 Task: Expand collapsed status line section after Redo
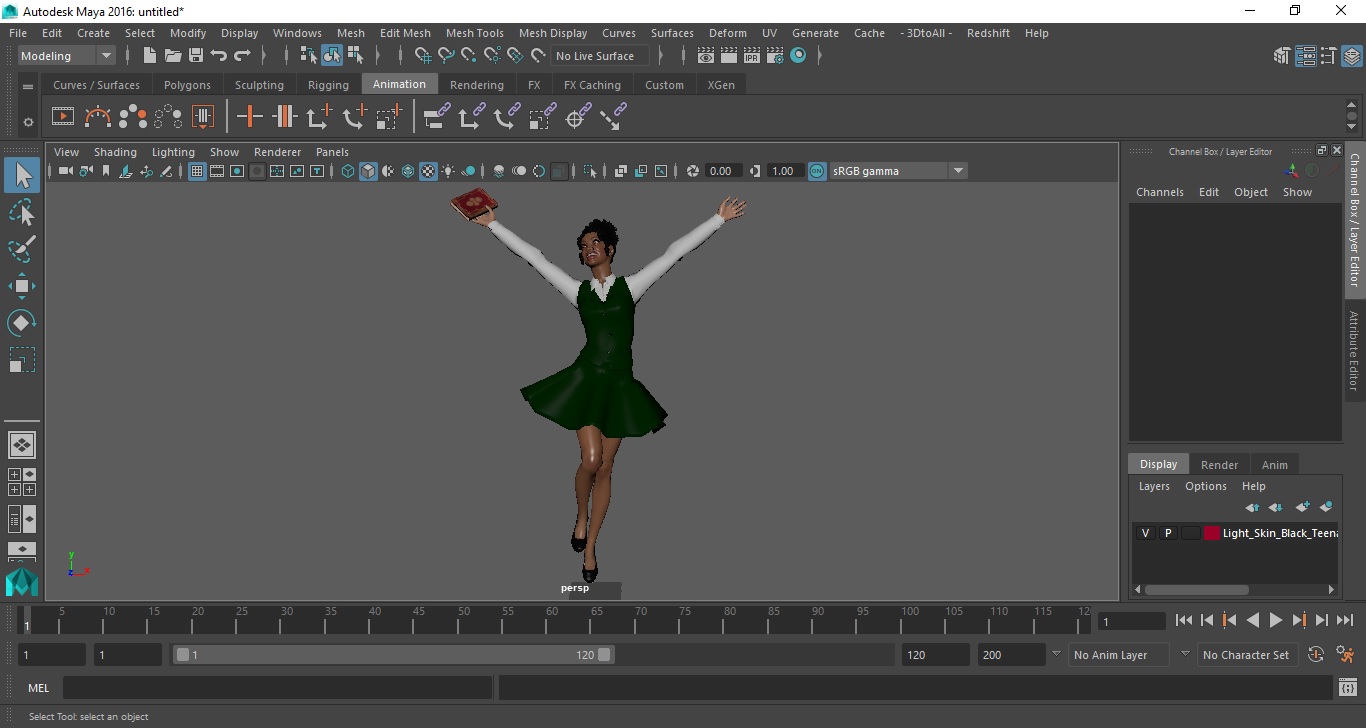point(264,56)
